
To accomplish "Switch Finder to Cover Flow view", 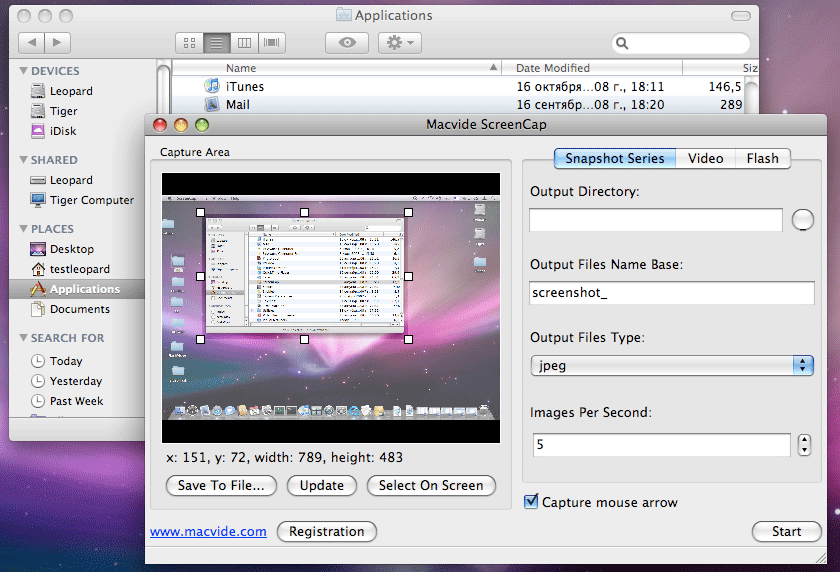I will pyautogui.click(x=272, y=43).
